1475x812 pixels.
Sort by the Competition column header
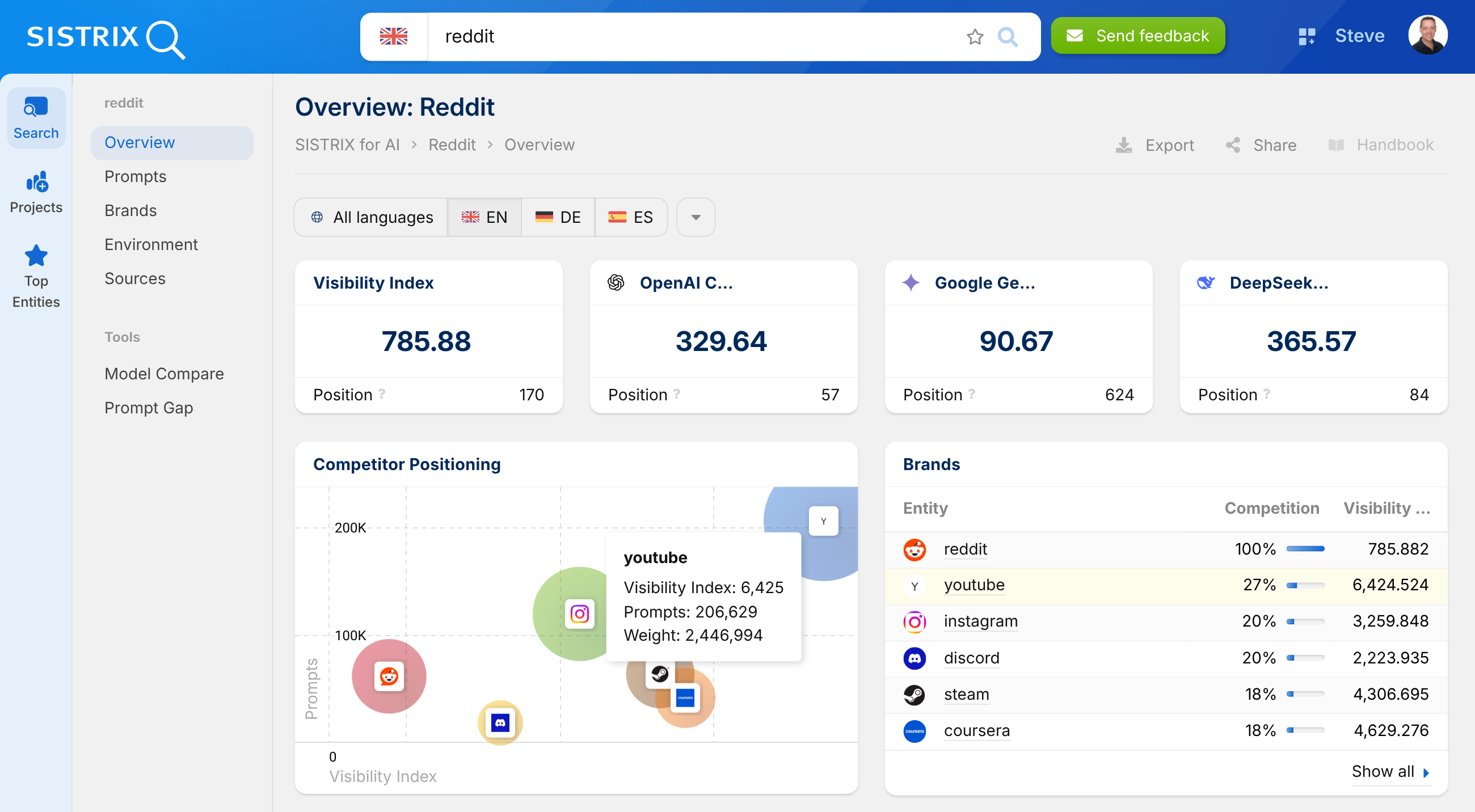(1272, 508)
